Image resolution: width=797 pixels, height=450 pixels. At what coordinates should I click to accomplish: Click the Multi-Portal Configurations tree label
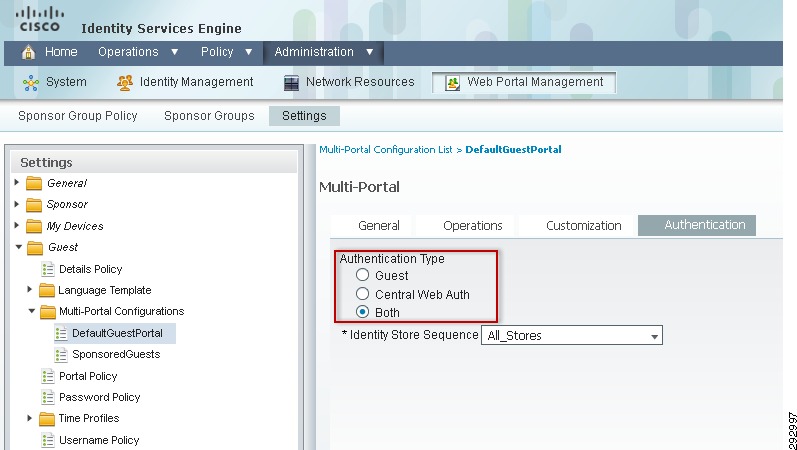tap(121, 311)
